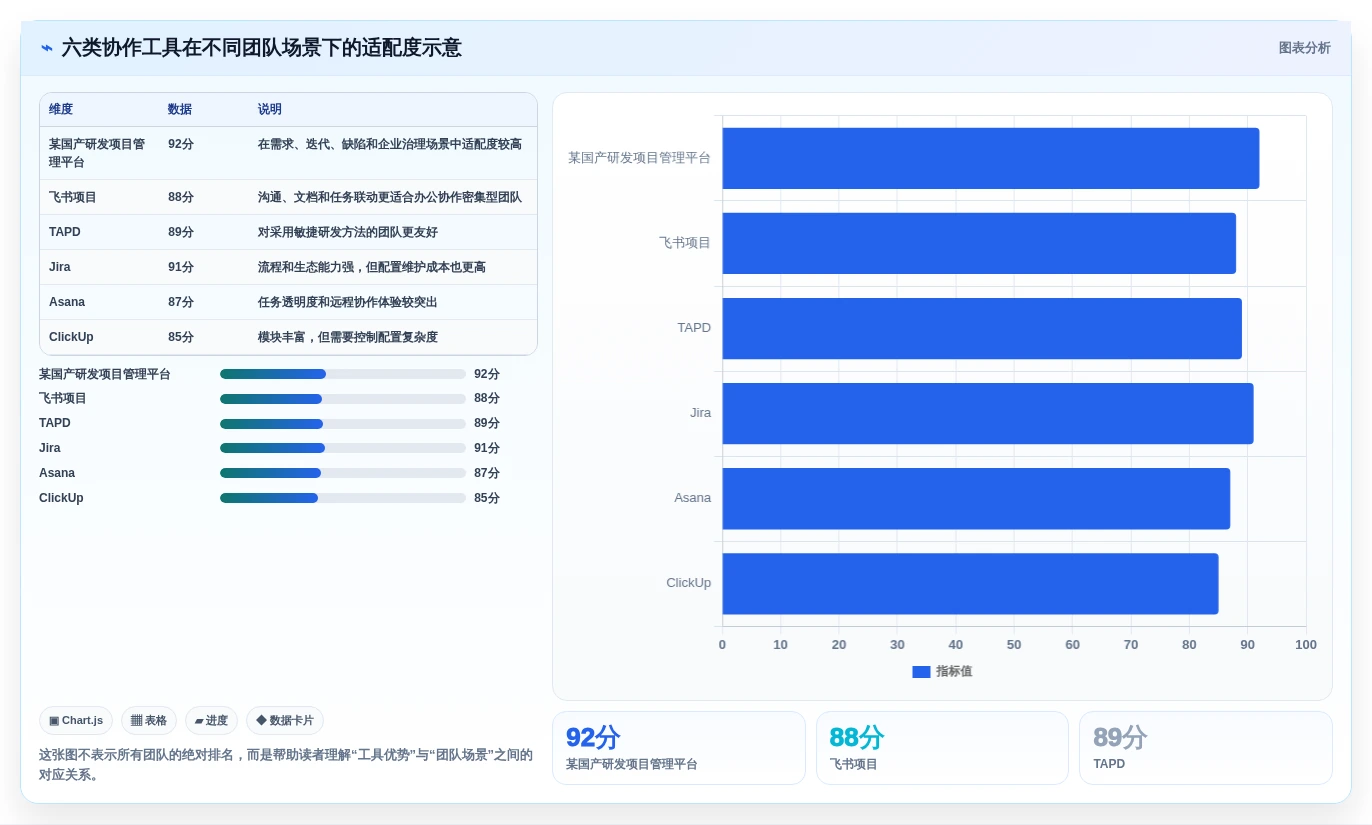Select the 表格 tag chip
1372x825 pixels.
tap(149, 720)
